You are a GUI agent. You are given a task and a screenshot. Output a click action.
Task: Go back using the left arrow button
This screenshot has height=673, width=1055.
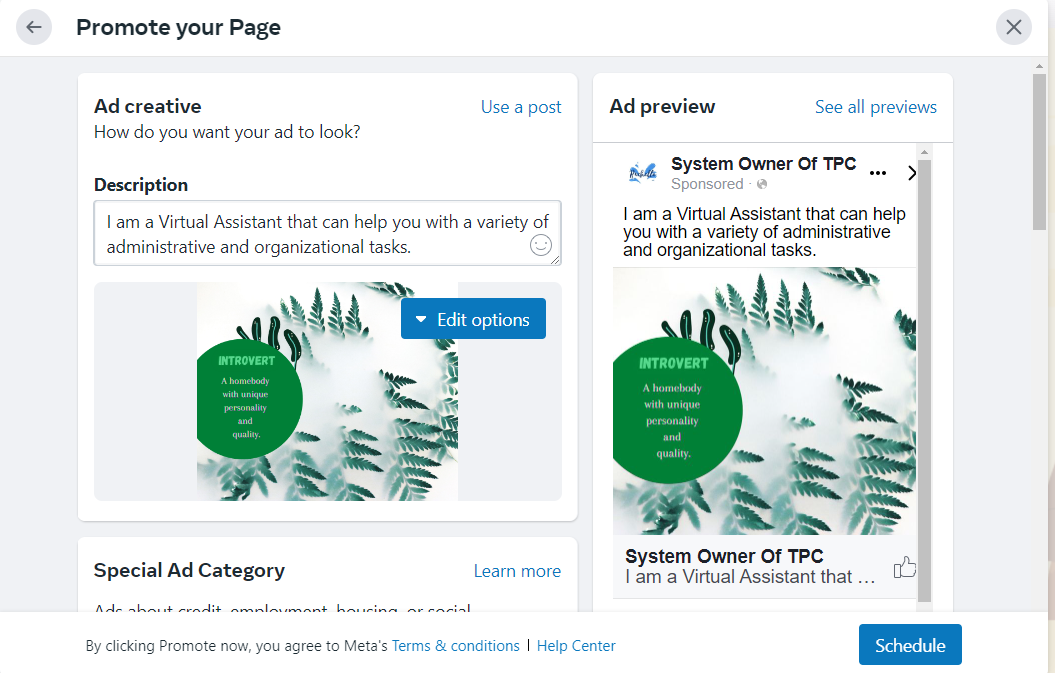coord(34,27)
